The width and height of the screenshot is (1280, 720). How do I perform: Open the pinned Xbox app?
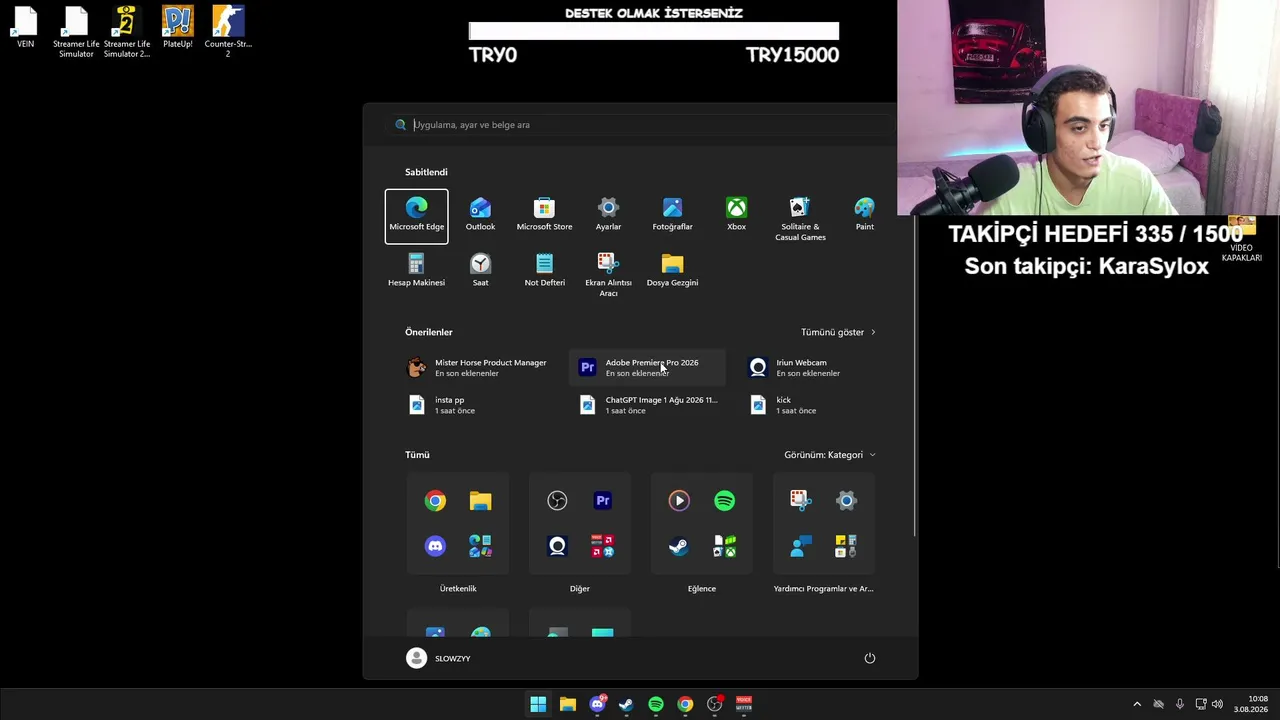[736, 215]
